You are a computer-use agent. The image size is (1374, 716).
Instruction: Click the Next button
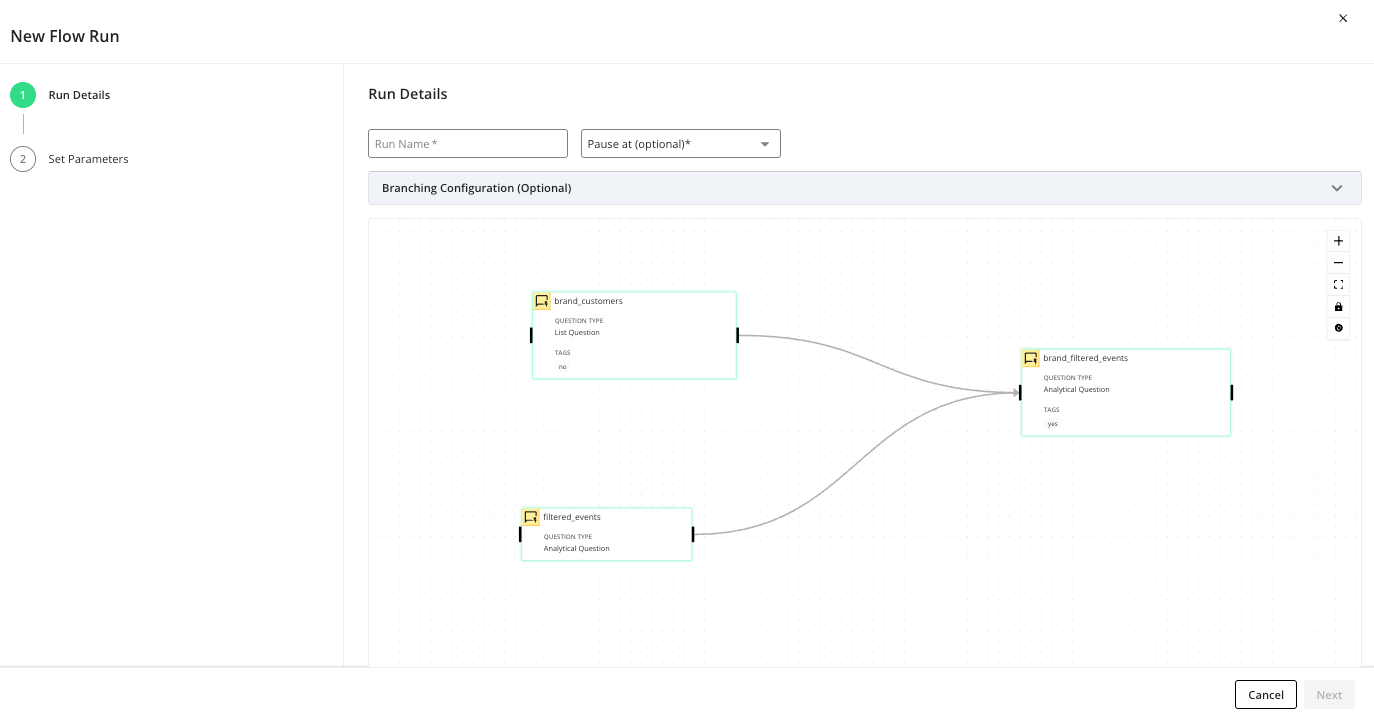pos(1329,694)
